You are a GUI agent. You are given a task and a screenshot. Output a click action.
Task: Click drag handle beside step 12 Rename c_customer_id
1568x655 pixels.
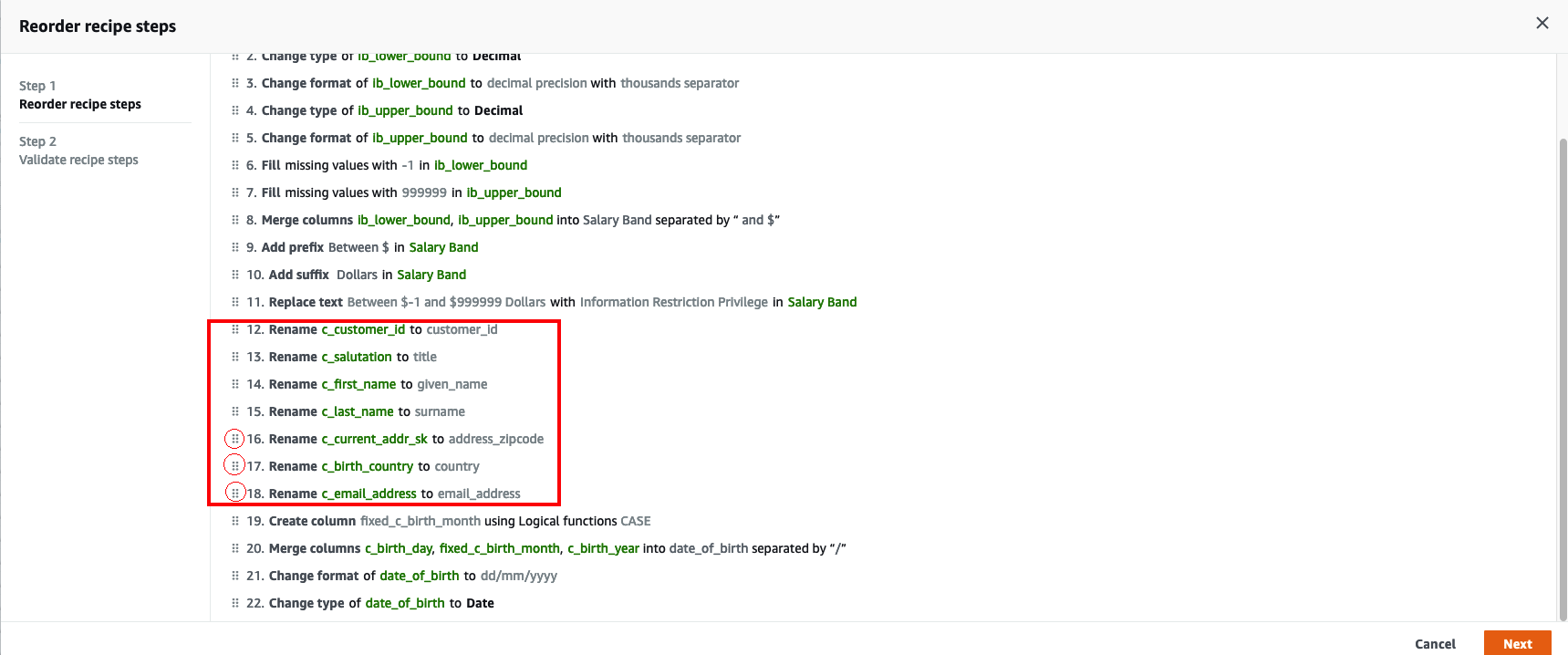[x=235, y=329]
